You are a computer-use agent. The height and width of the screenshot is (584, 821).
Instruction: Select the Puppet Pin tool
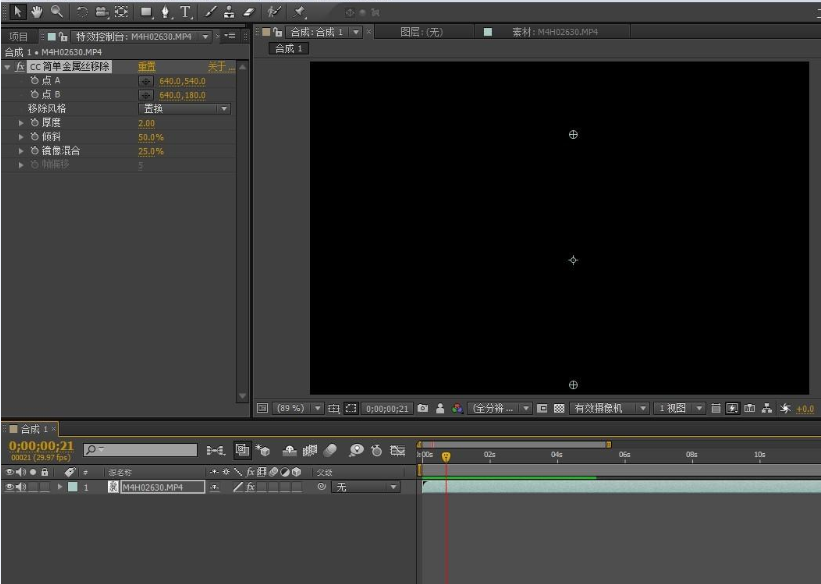pos(299,12)
